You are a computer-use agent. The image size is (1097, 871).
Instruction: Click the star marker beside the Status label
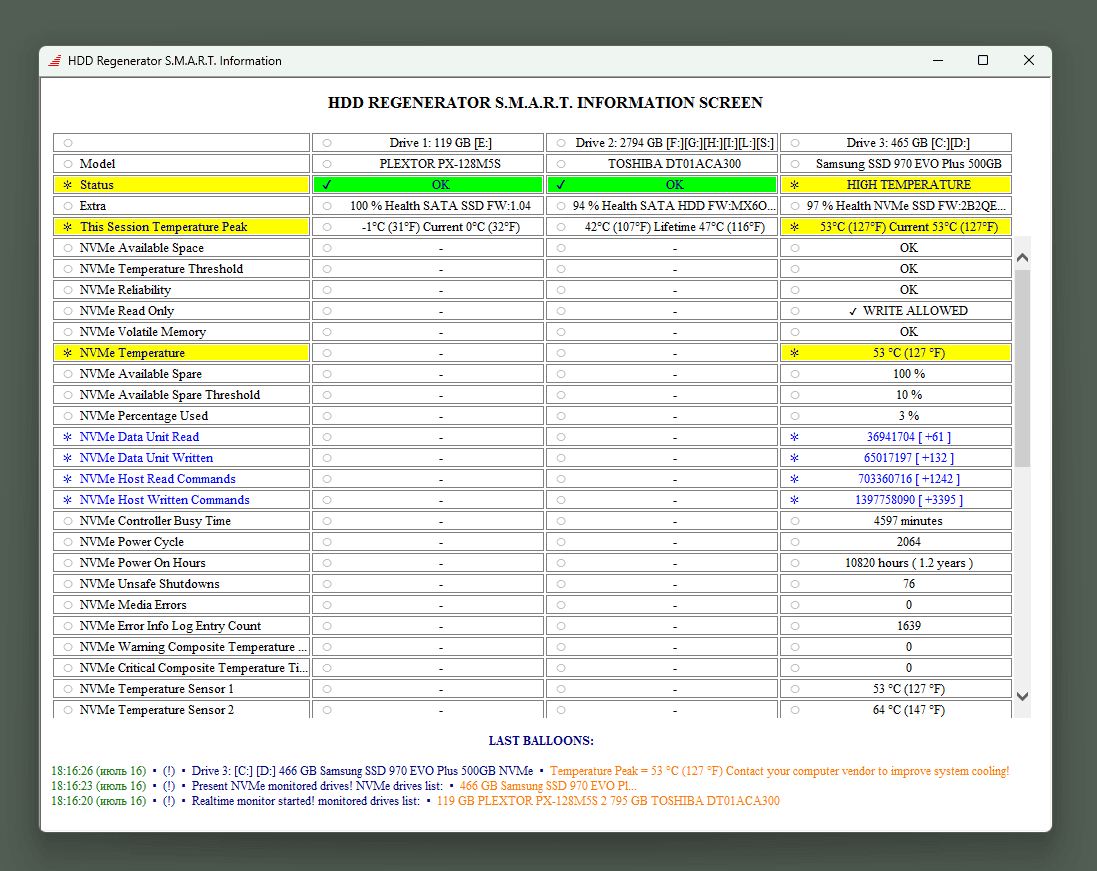coord(68,185)
